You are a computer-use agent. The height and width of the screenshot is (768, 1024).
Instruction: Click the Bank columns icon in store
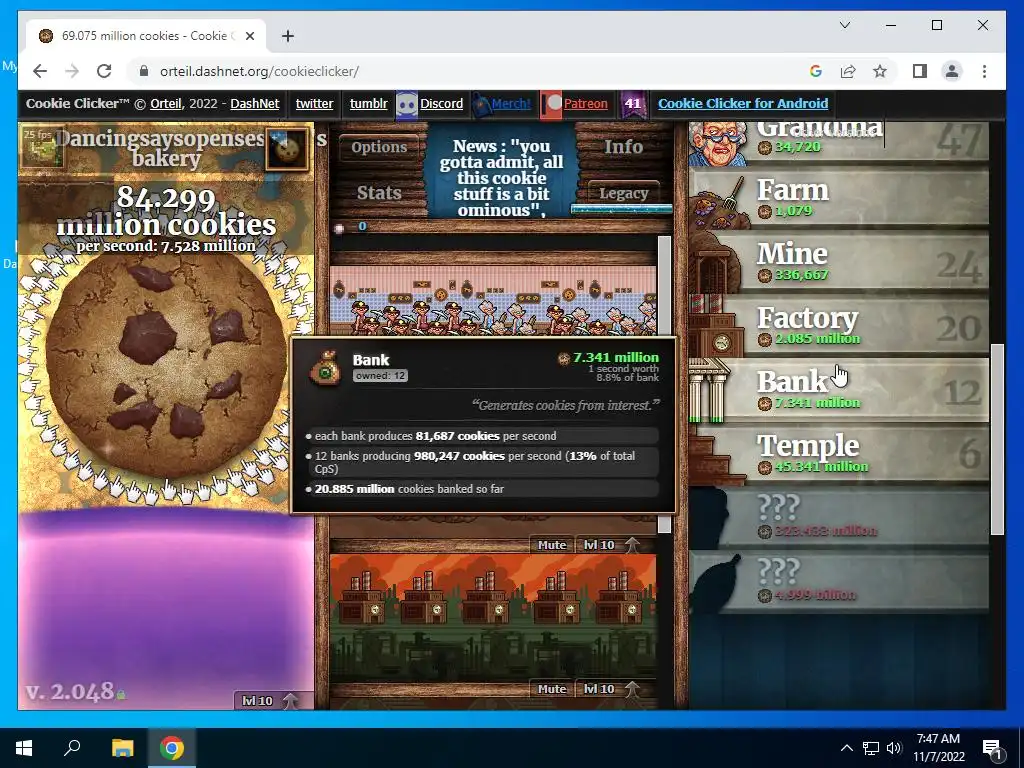pyautogui.click(x=710, y=390)
